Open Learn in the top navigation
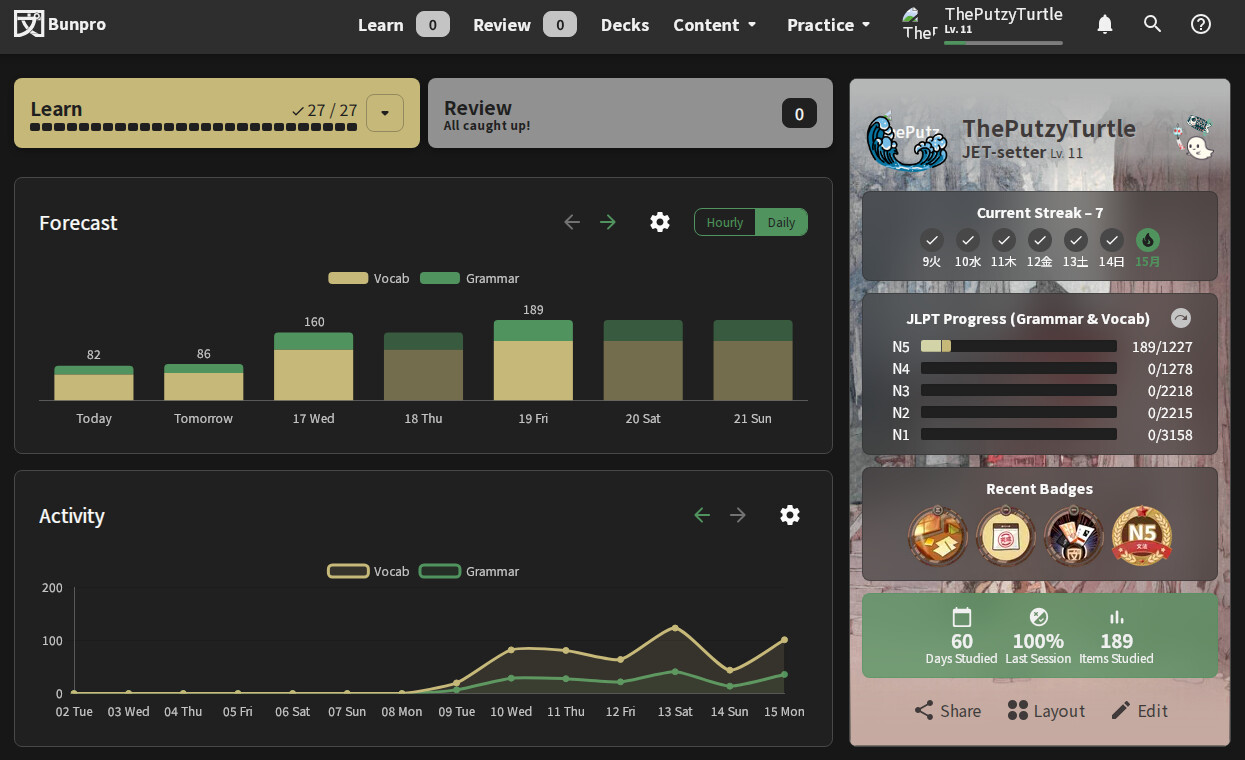The width and height of the screenshot is (1245, 760). 403,25
